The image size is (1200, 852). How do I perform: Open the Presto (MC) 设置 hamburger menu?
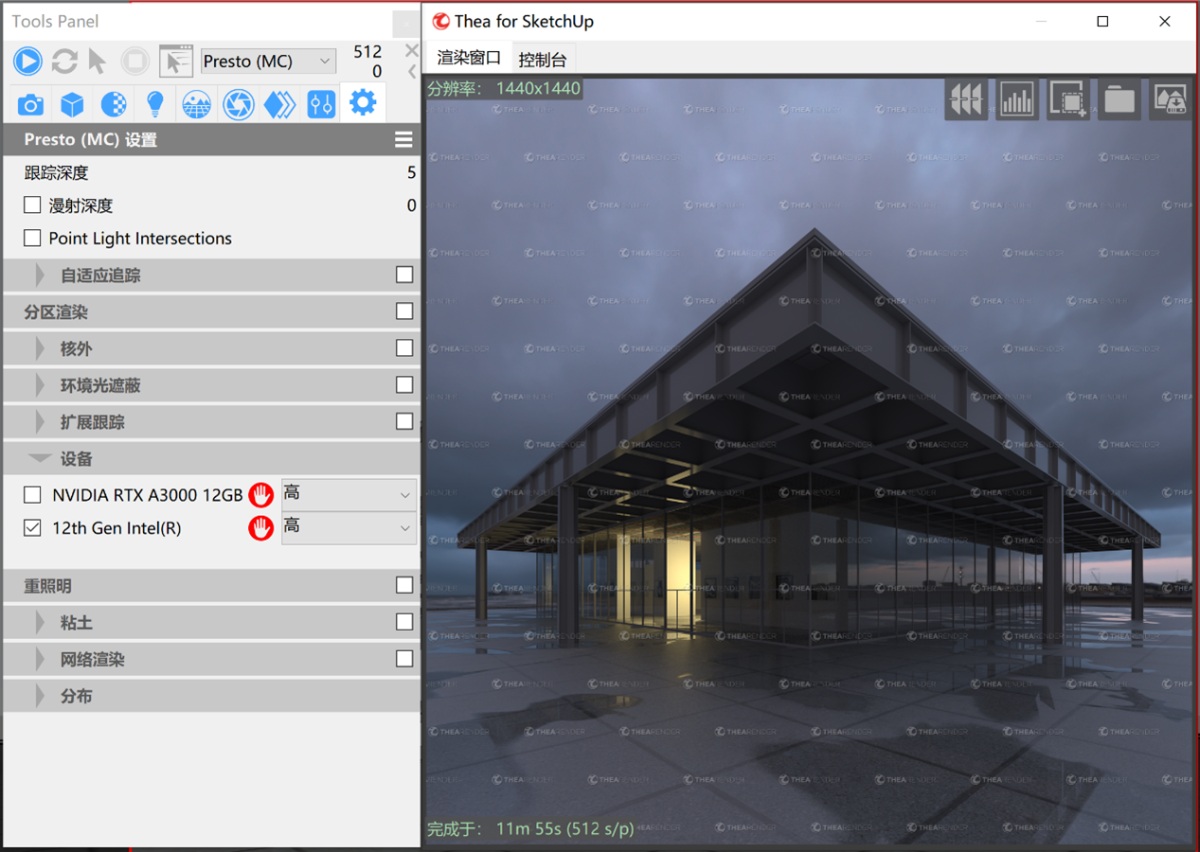(404, 140)
